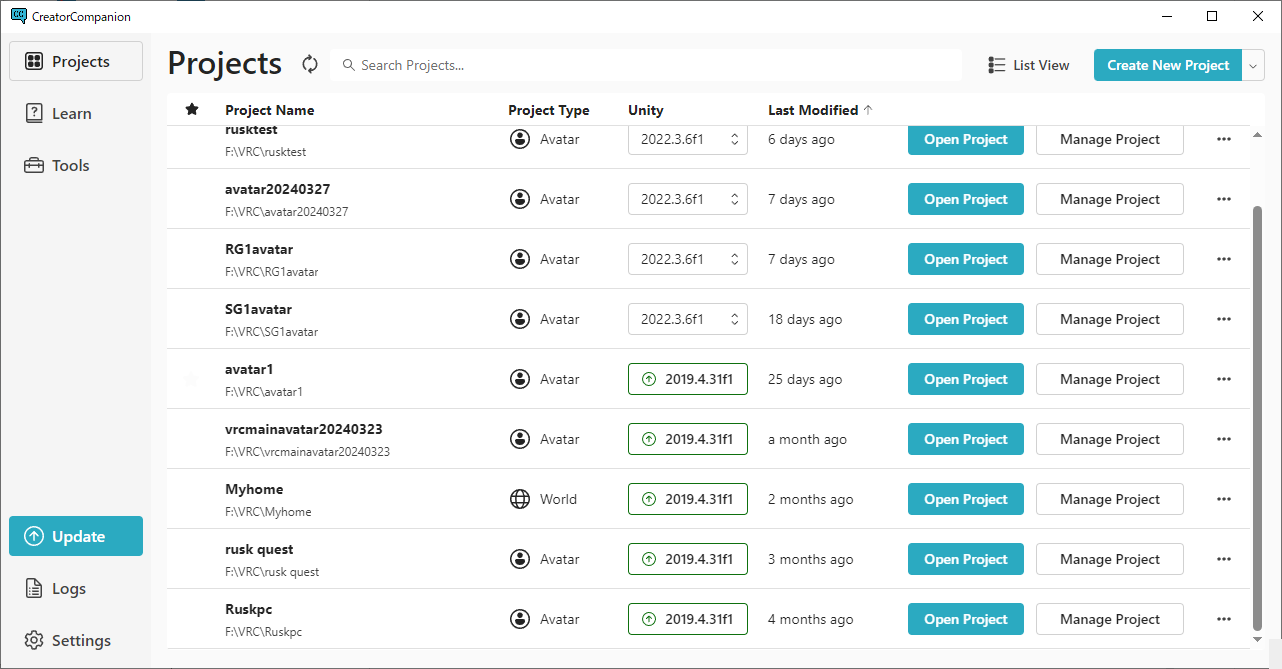The image size is (1282, 669).
Task: Open more options for rusk quest project
Action: [x=1224, y=559]
